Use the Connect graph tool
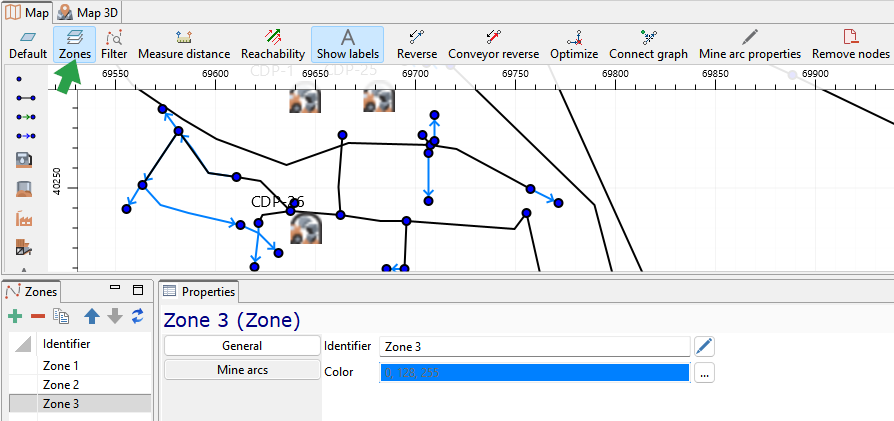 648,44
